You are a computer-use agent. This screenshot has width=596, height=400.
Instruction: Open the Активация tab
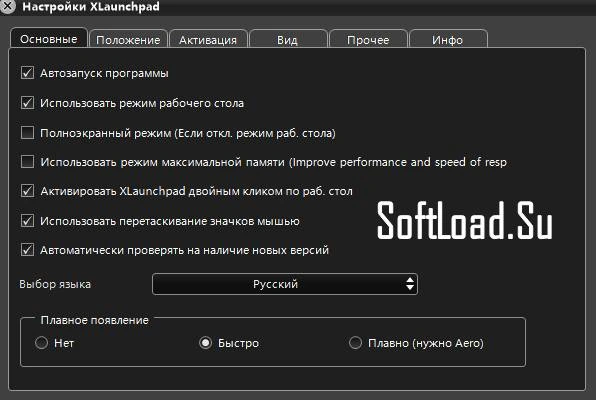(x=208, y=39)
